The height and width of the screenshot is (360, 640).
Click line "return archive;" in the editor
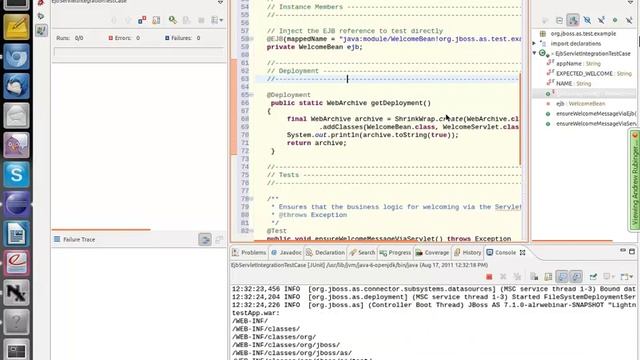pos(316,143)
